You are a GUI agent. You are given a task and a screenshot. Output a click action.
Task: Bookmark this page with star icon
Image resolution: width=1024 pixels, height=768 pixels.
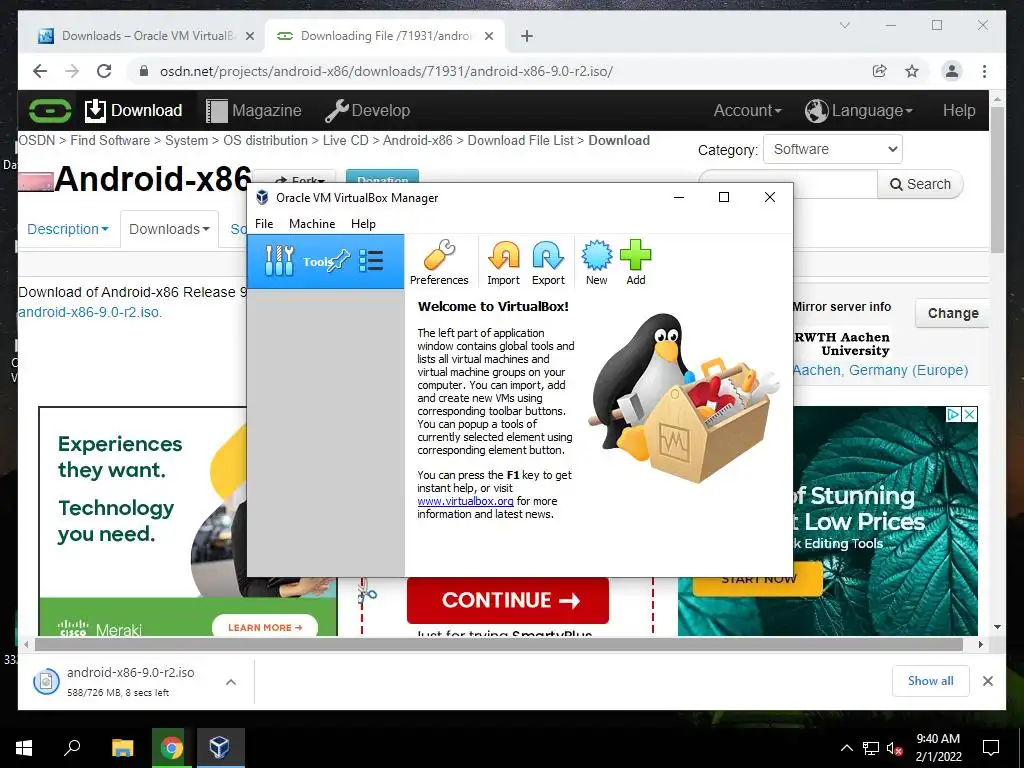912,71
